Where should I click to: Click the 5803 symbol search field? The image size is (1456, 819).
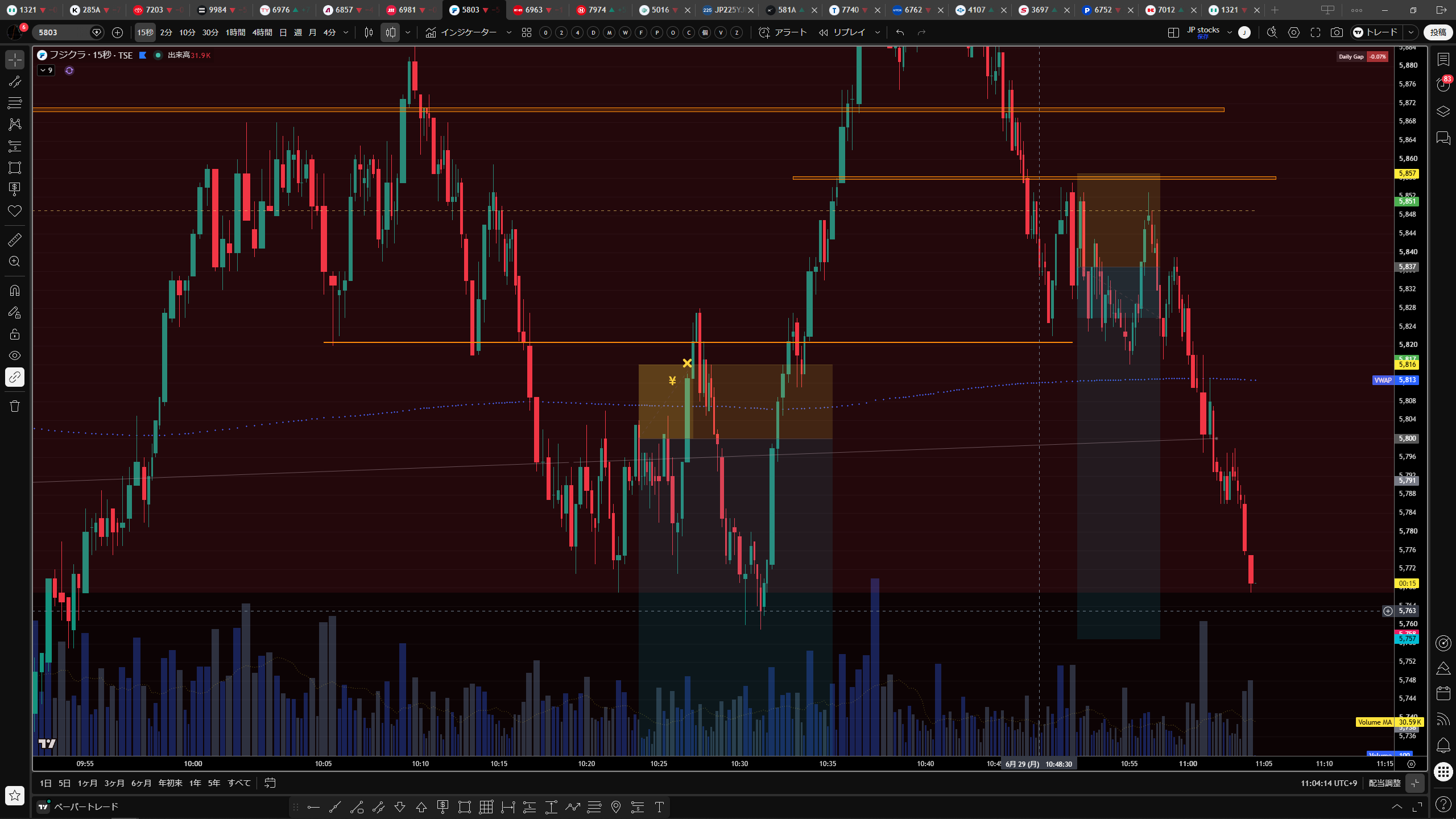coord(63,32)
